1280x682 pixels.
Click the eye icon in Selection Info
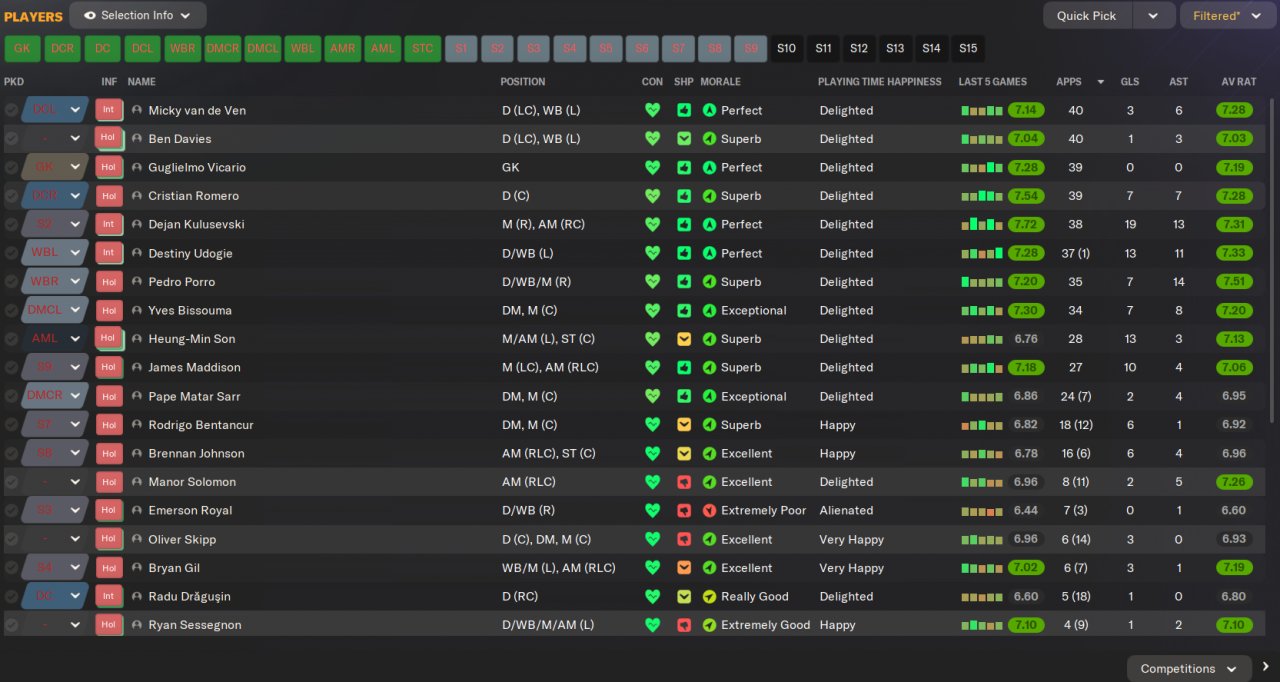90,15
